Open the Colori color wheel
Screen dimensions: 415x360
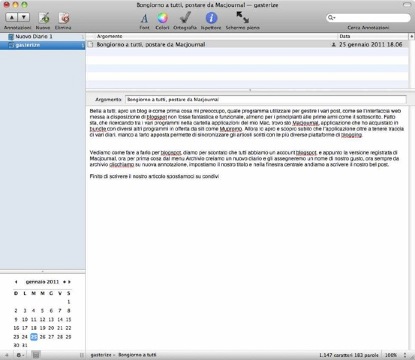162,18
